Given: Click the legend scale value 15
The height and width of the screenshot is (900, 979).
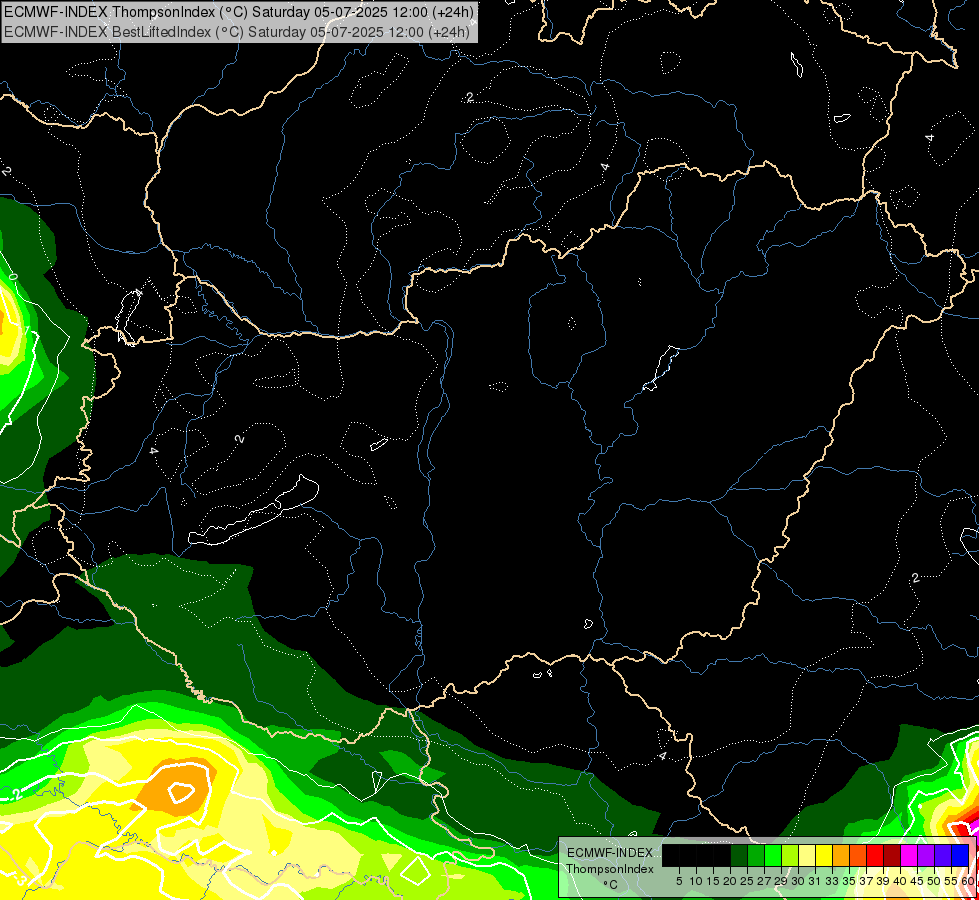Looking at the screenshot, I should 713,881.
